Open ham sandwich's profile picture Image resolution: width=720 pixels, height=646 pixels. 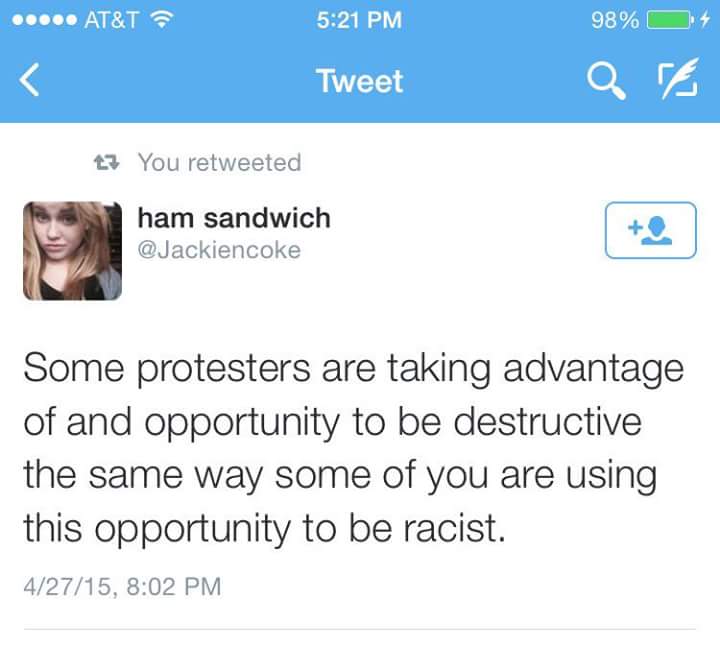[x=72, y=250]
